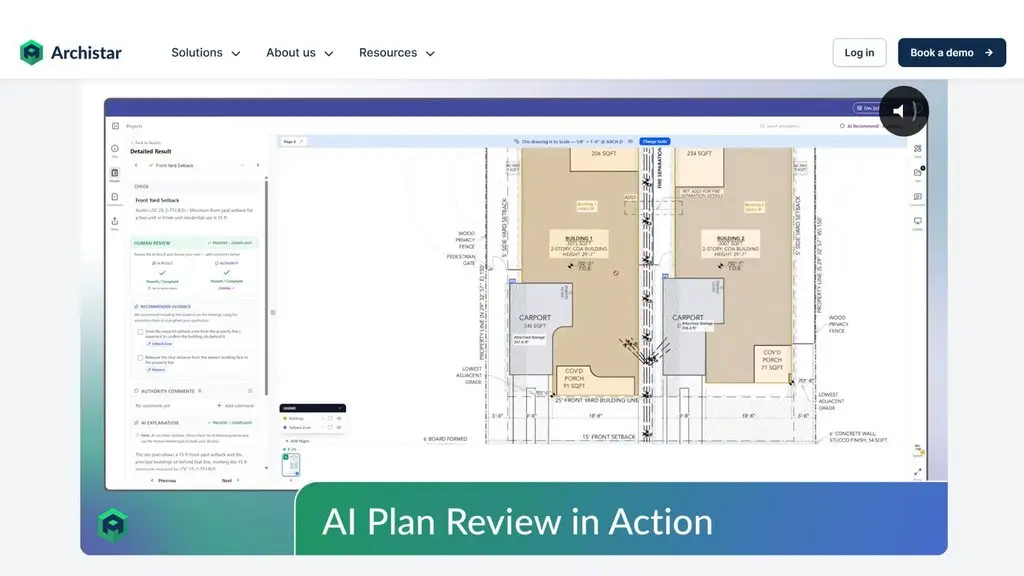Viewport: 1024px width, 576px height.
Task: Open the Info icon in left sidebar
Action: 115,150
